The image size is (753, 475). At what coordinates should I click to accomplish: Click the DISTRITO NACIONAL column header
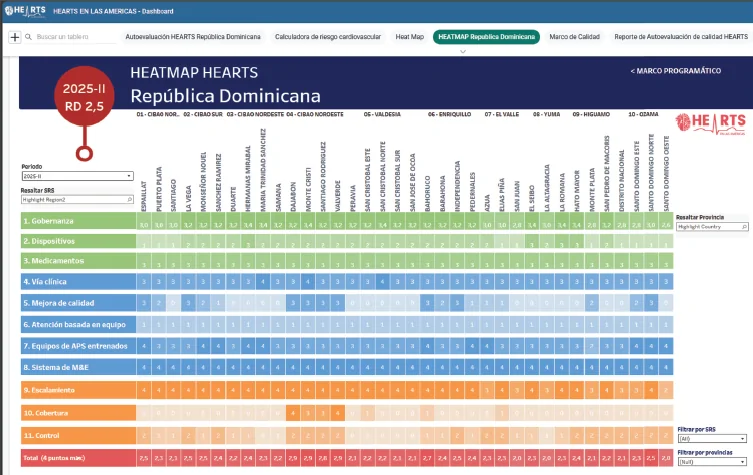click(x=621, y=181)
